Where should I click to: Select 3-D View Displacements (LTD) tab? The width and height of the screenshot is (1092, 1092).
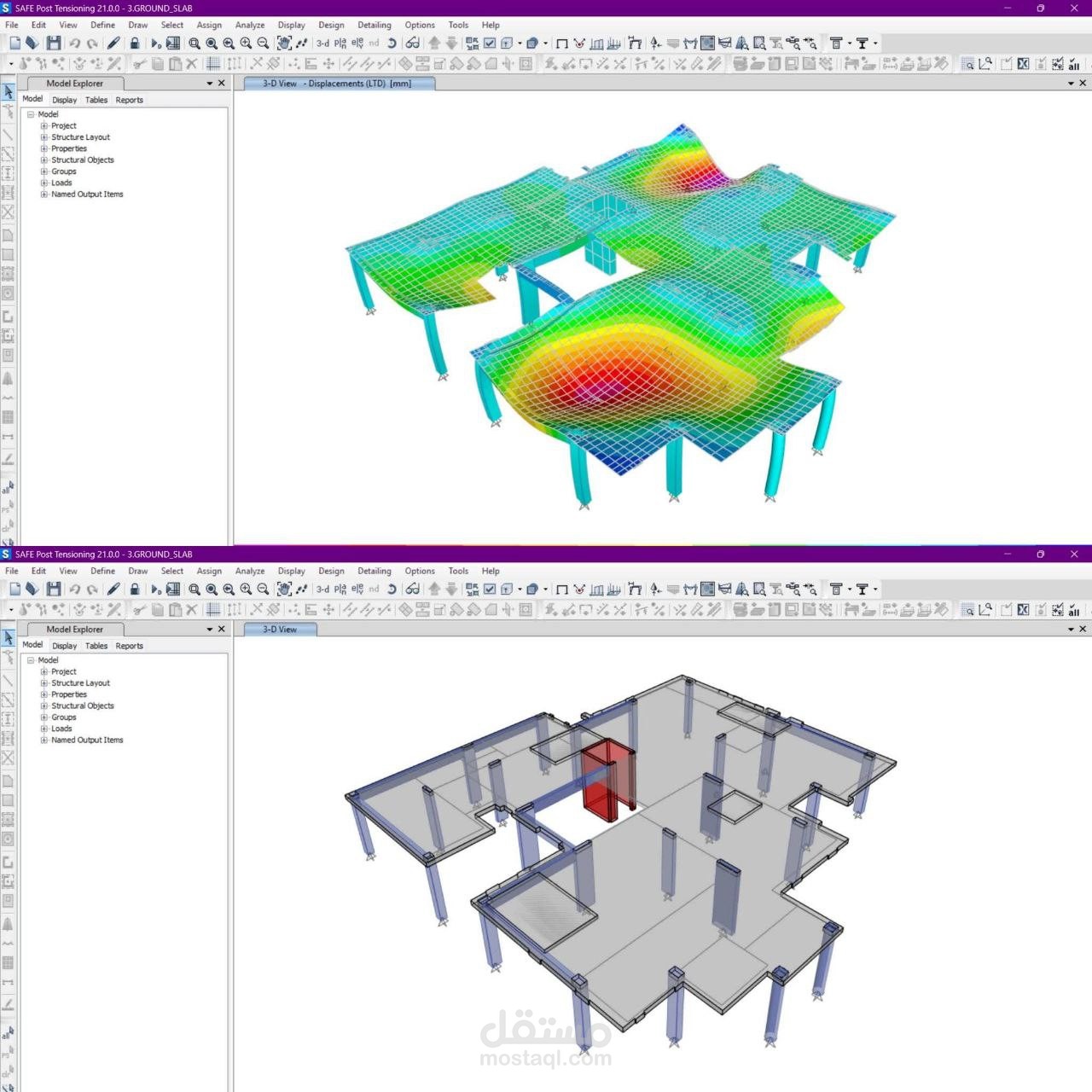pos(339,84)
